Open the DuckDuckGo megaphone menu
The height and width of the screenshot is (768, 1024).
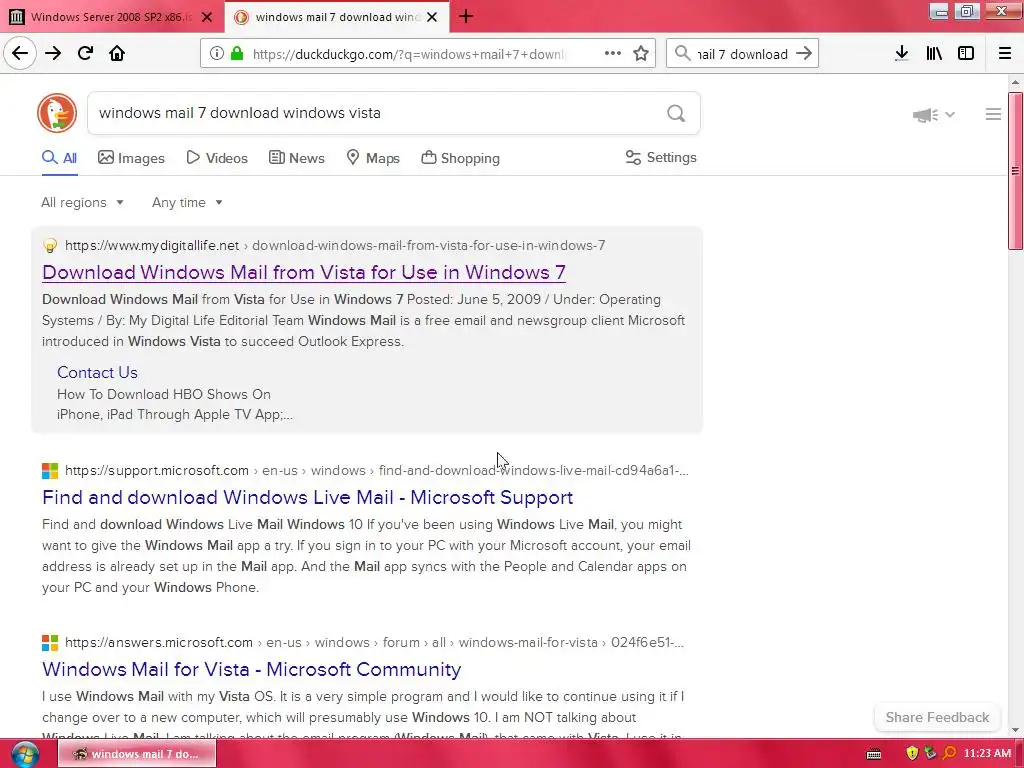[933, 115]
